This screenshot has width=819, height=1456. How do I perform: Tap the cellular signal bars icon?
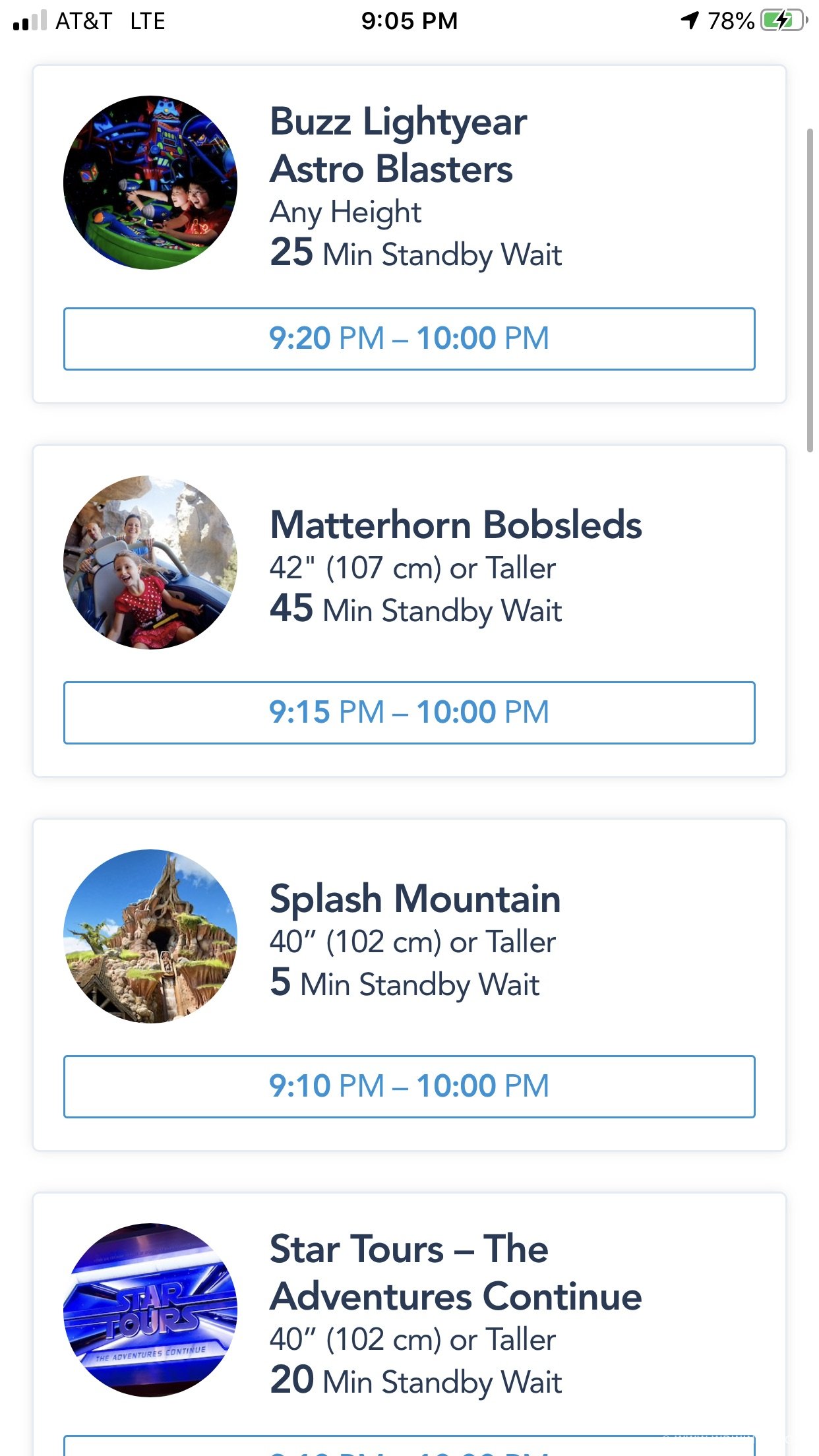click(30, 20)
